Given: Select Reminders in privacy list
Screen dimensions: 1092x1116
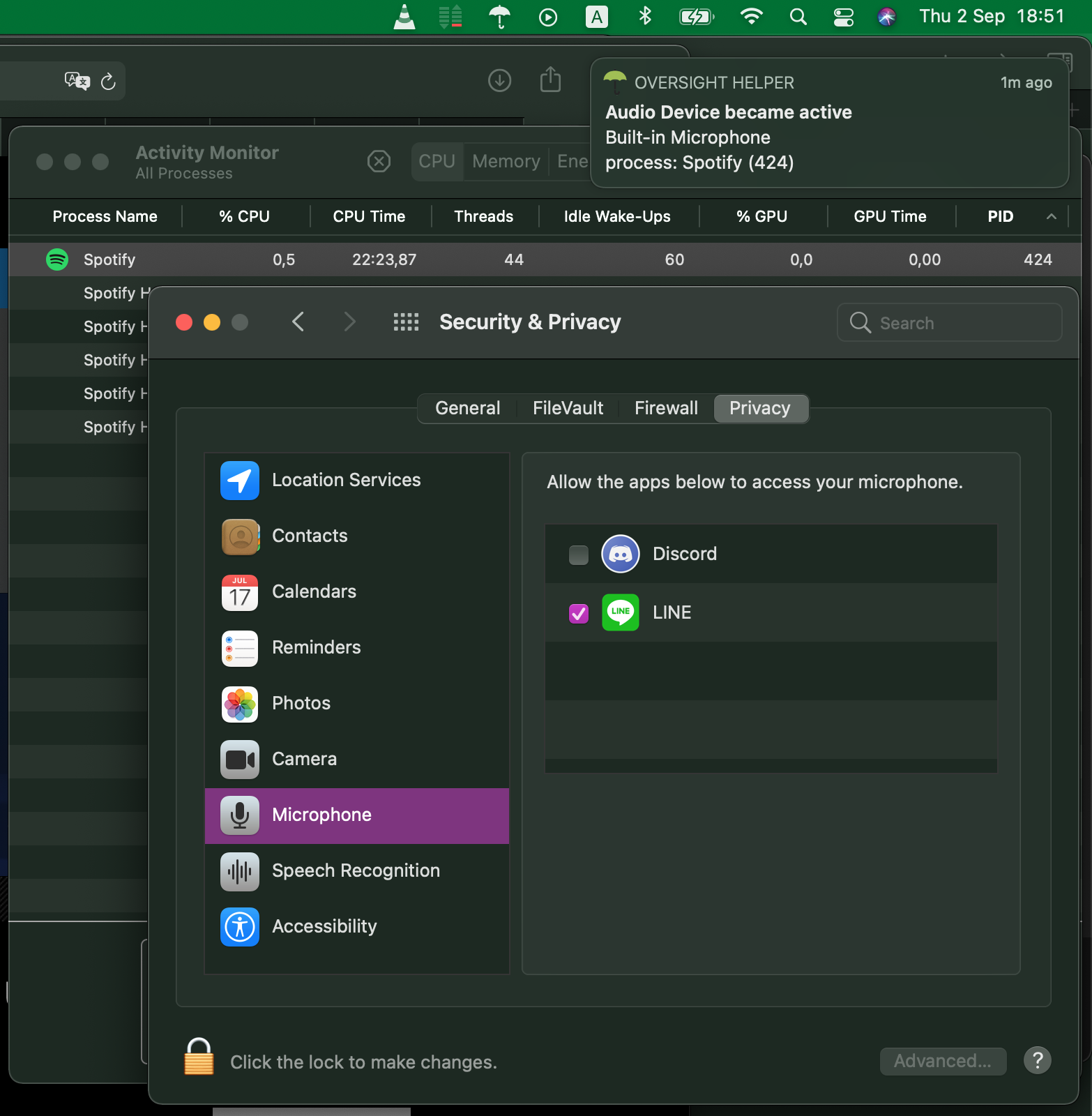Looking at the screenshot, I should click(x=357, y=648).
